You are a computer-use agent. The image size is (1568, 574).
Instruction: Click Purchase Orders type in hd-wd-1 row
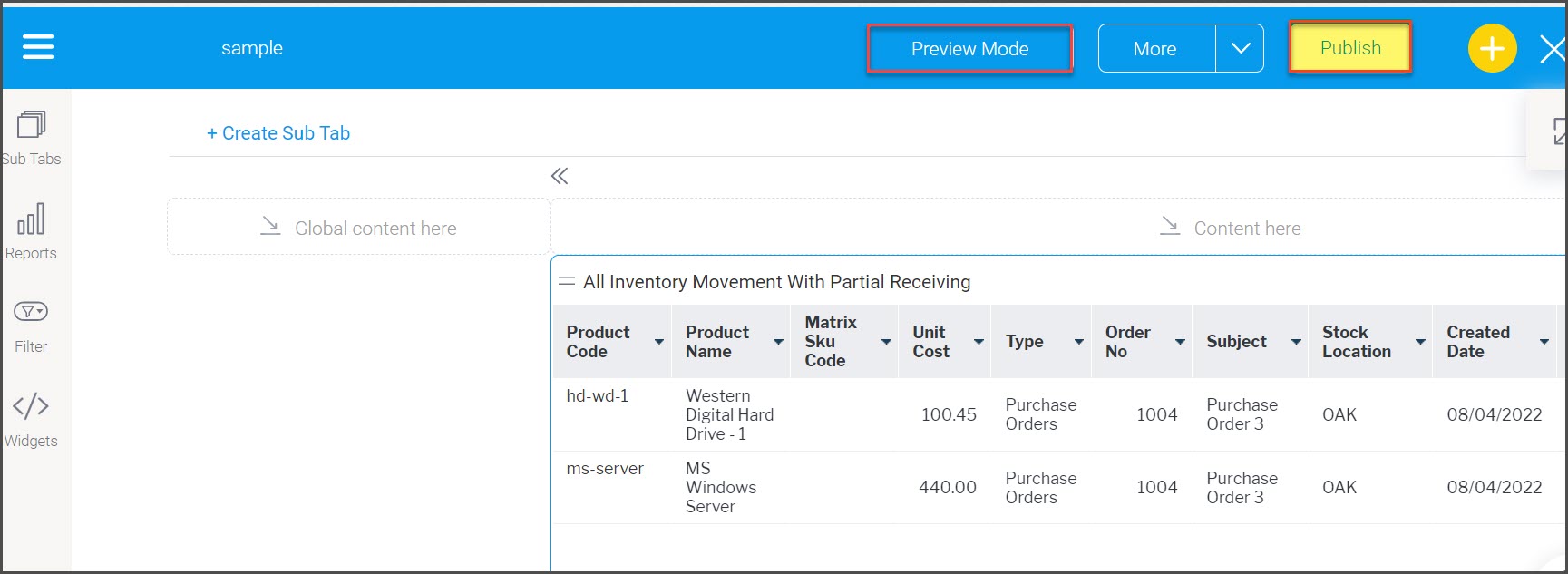pyautogui.click(x=1041, y=414)
